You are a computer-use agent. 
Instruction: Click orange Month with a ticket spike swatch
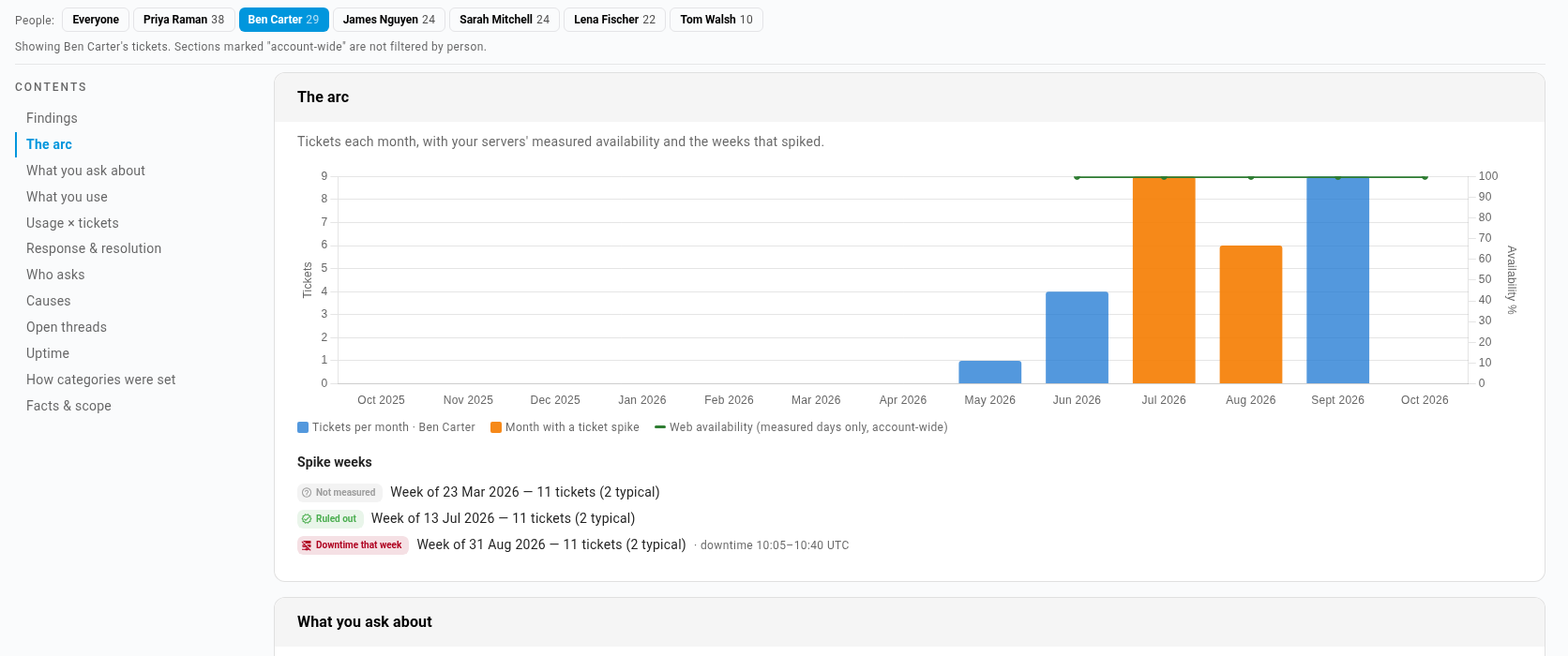496,427
